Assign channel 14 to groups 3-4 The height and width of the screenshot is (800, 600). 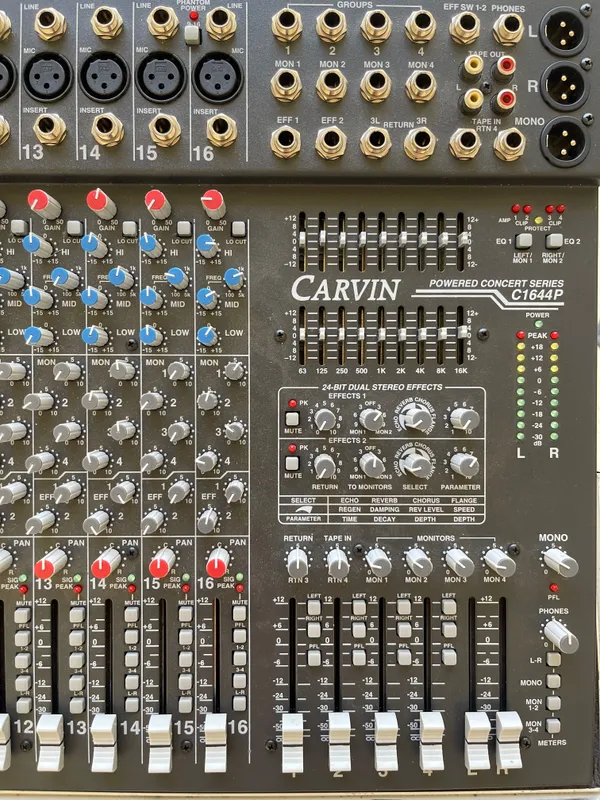pos(132,682)
